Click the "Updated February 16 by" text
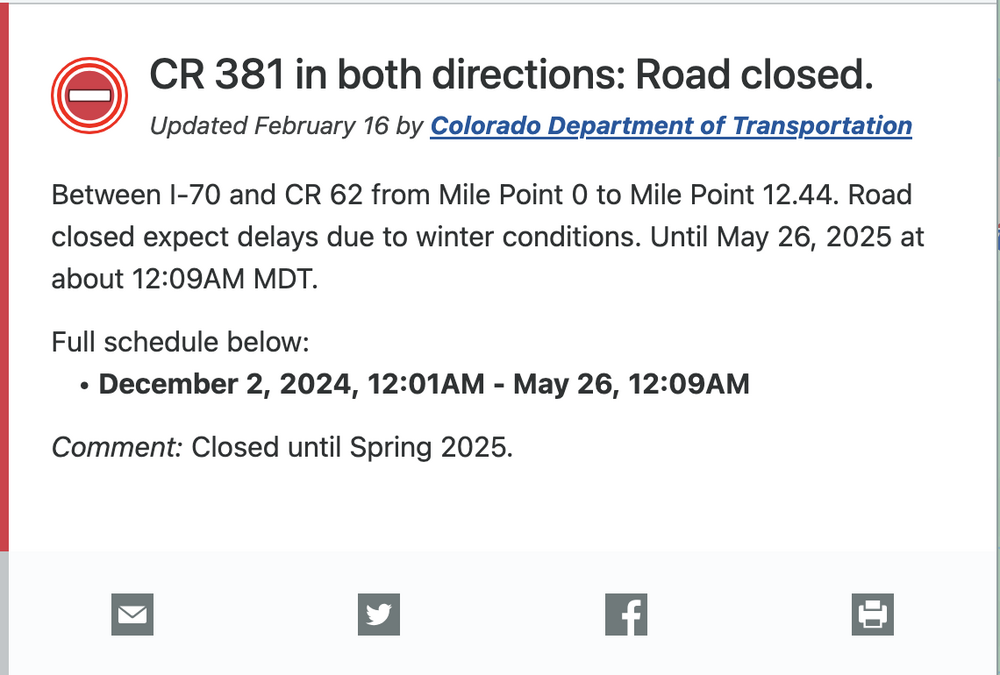 tap(286, 126)
